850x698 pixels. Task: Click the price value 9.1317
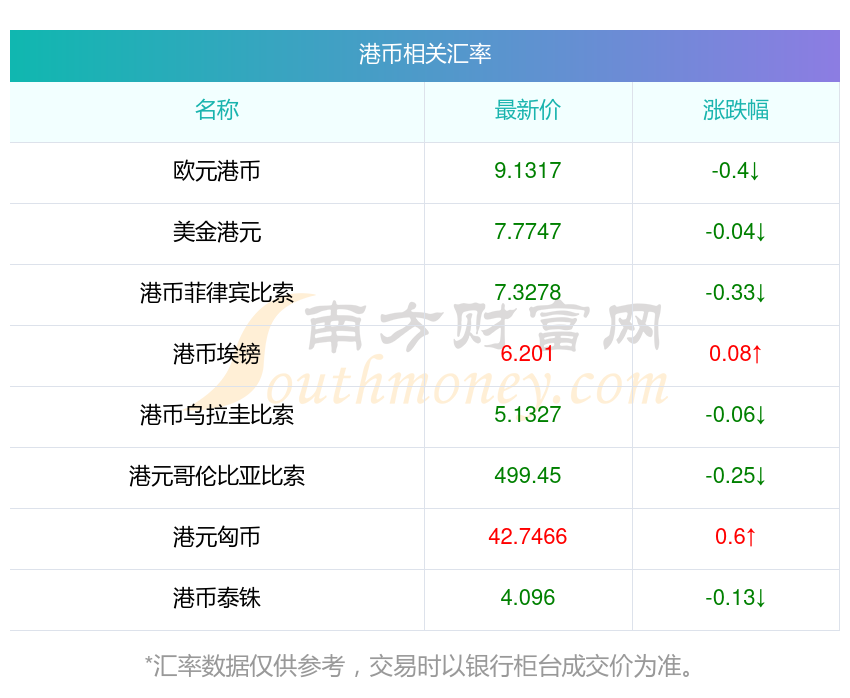[x=527, y=171]
